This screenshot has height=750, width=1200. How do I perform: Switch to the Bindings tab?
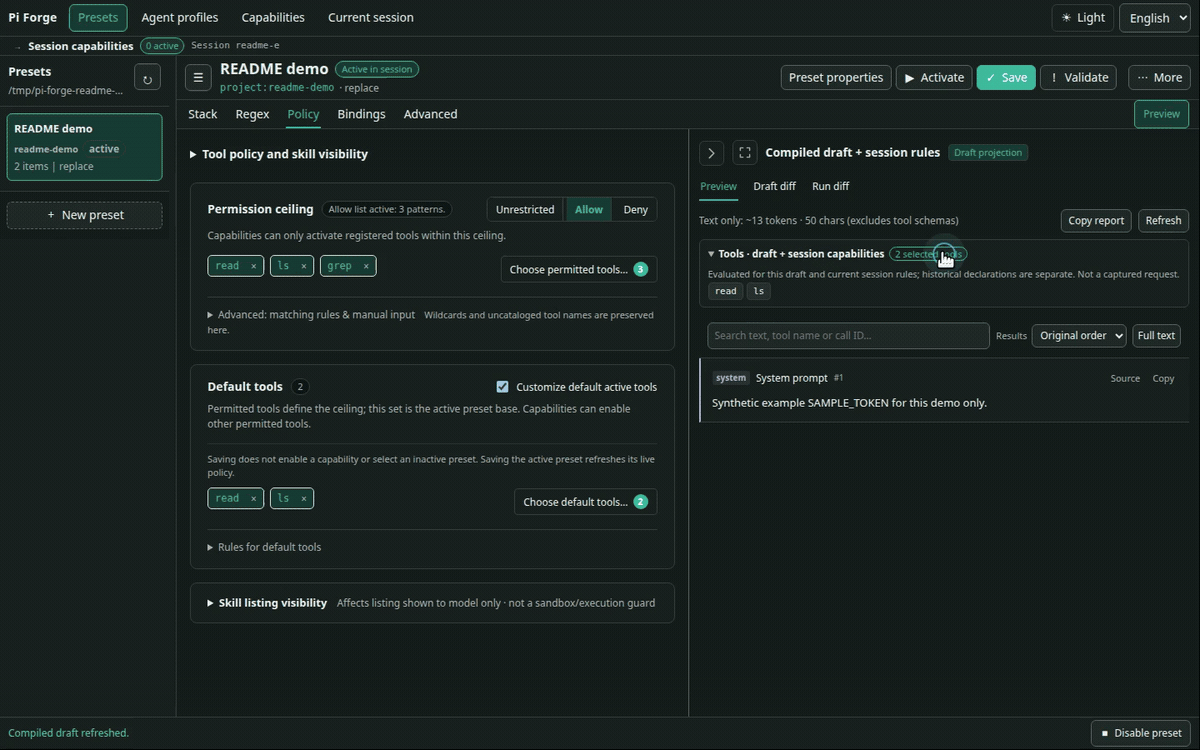point(361,114)
